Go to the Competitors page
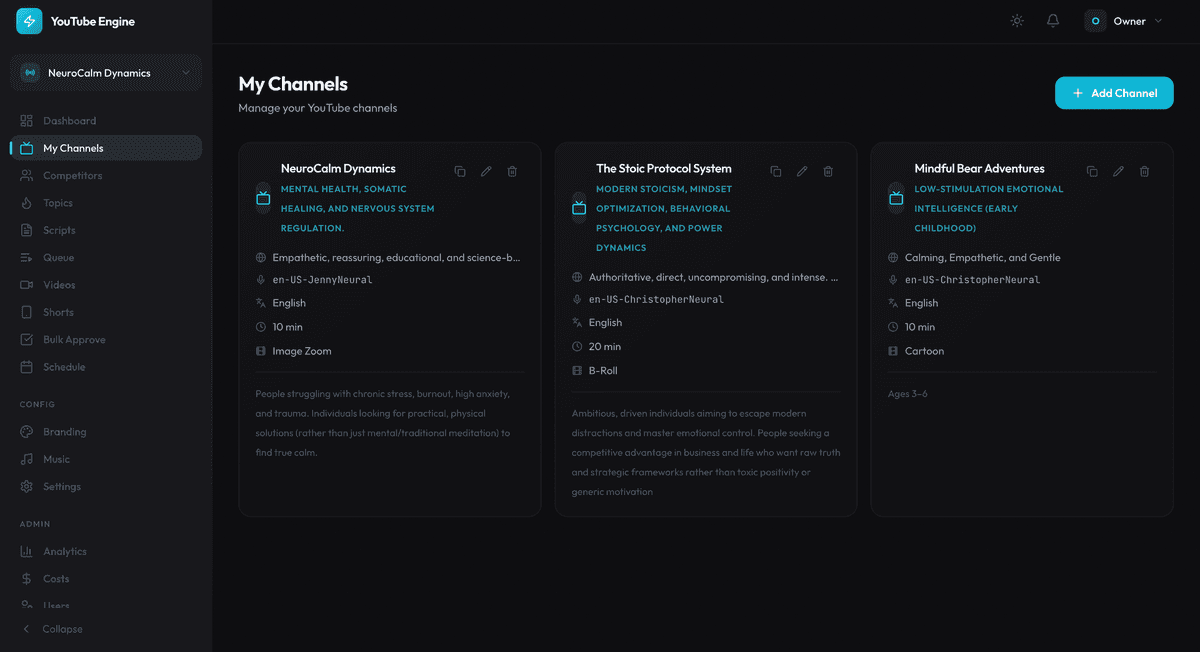 click(106, 176)
